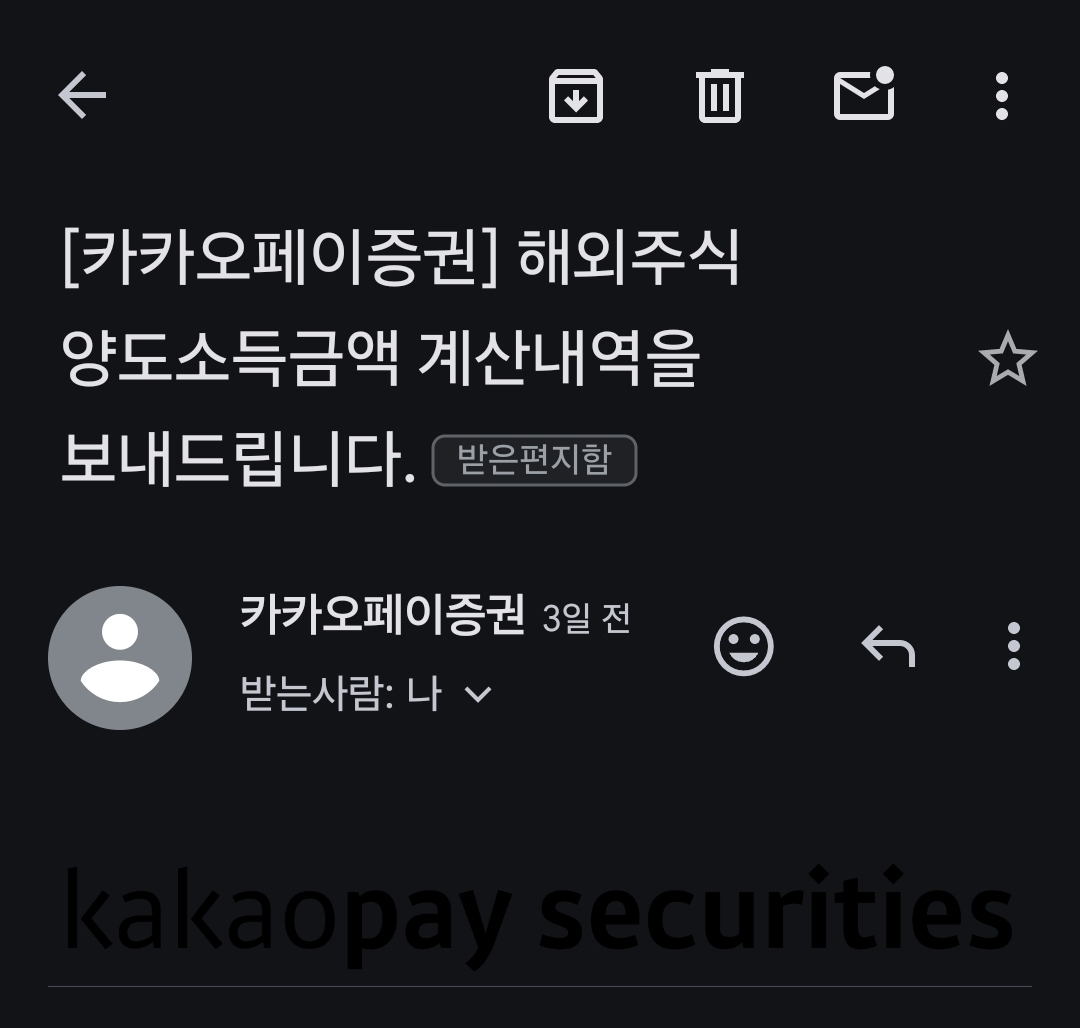Delete the email using the trash icon
The width and height of the screenshot is (1080, 1028).
pos(720,96)
